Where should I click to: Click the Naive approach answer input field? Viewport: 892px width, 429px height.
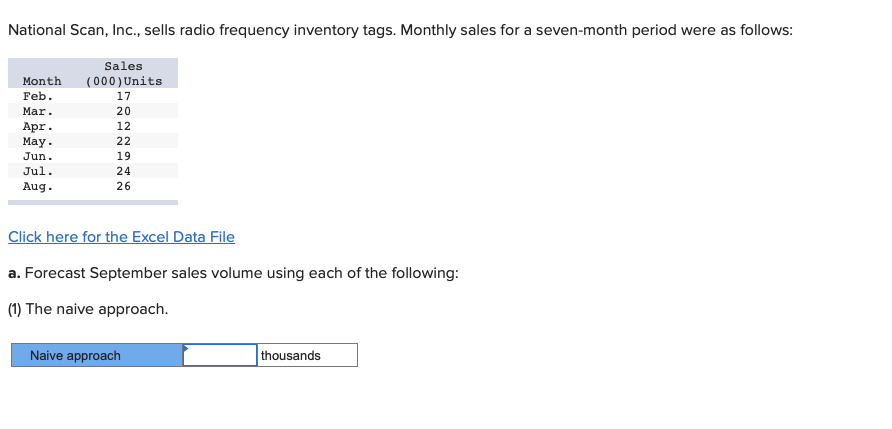tap(220, 355)
